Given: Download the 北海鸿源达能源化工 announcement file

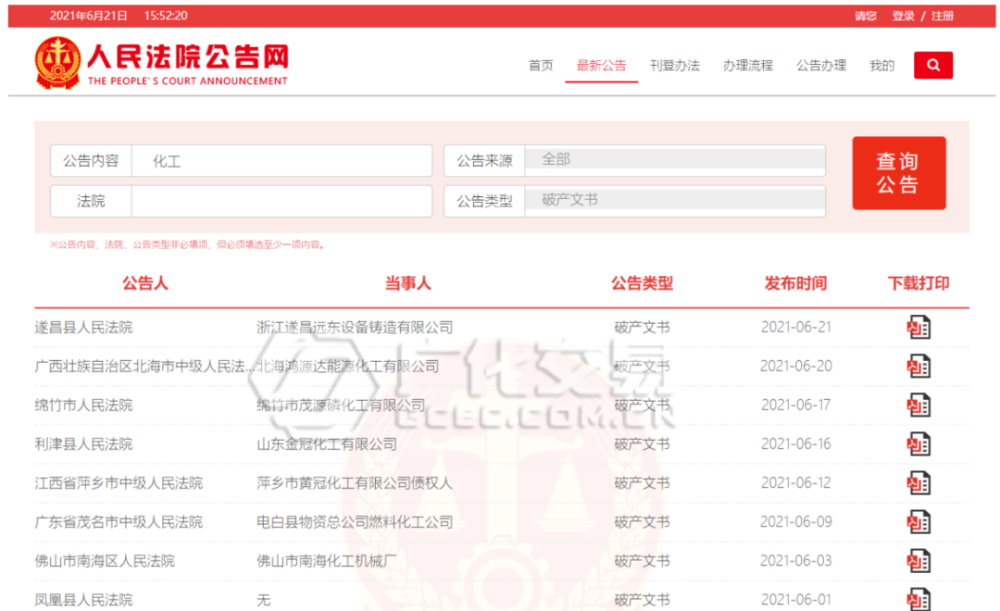Looking at the screenshot, I should (918, 366).
